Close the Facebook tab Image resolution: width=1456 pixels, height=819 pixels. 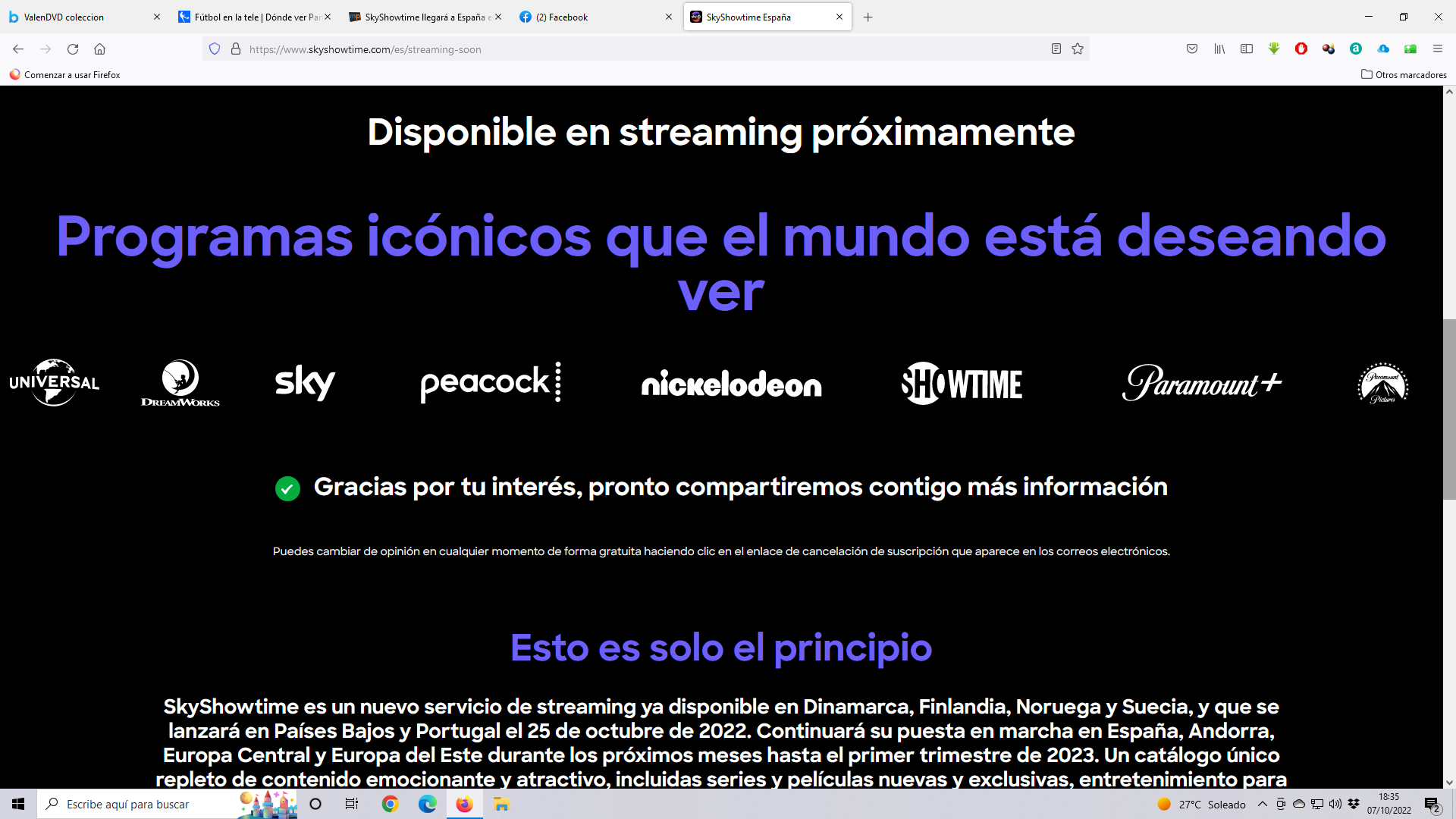668,17
